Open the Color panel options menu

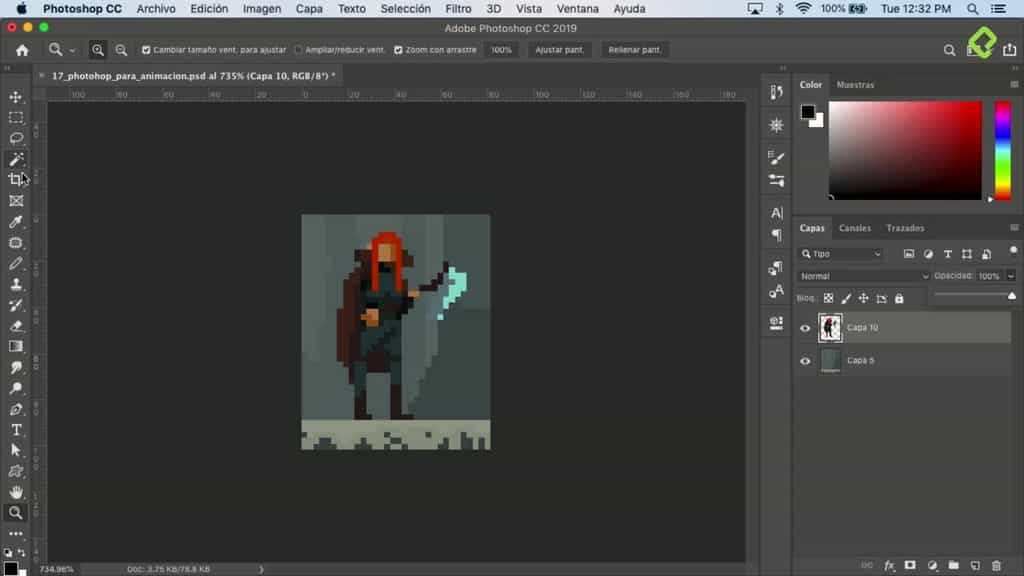click(1014, 85)
